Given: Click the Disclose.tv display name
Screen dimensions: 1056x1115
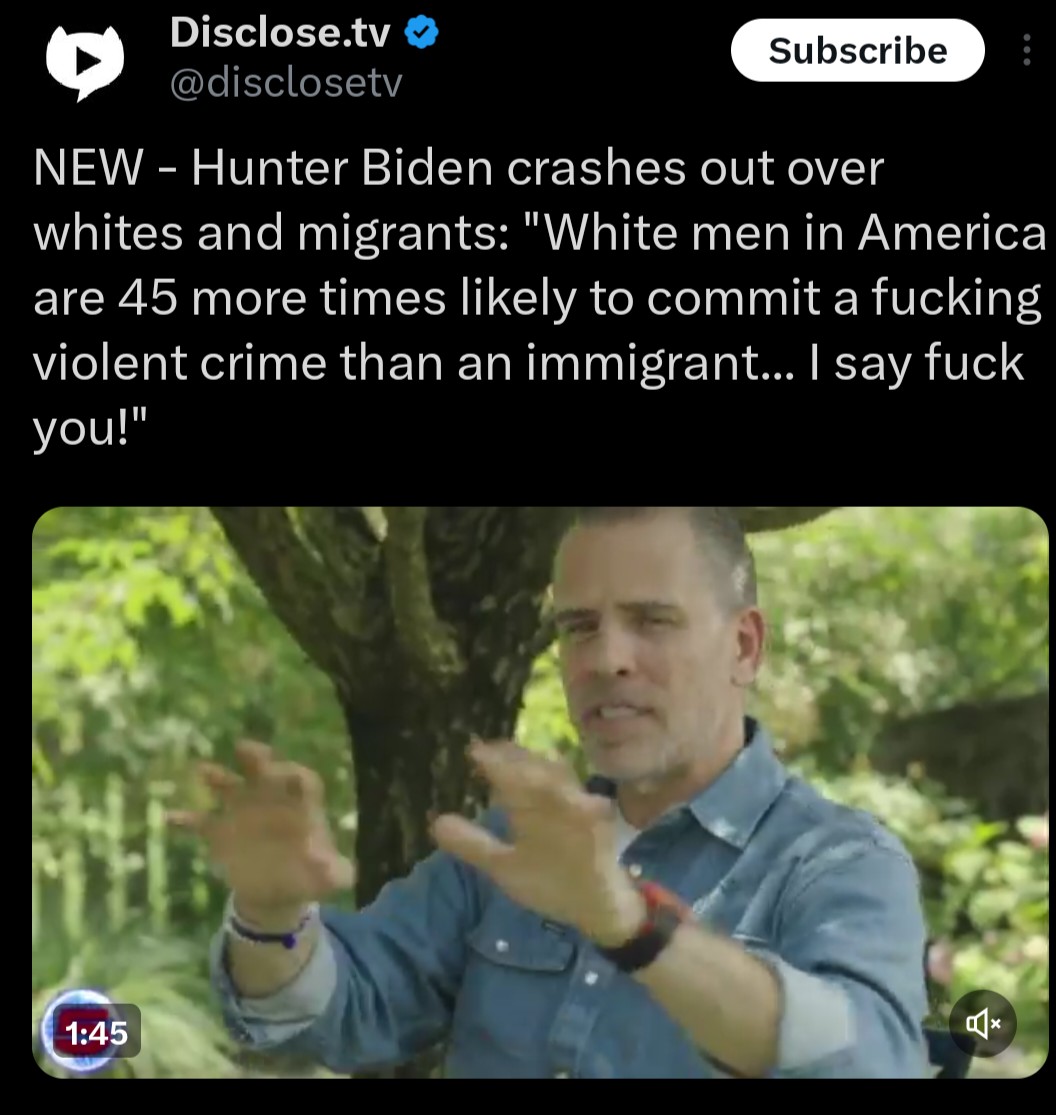Looking at the screenshot, I should pyautogui.click(x=280, y=33).
